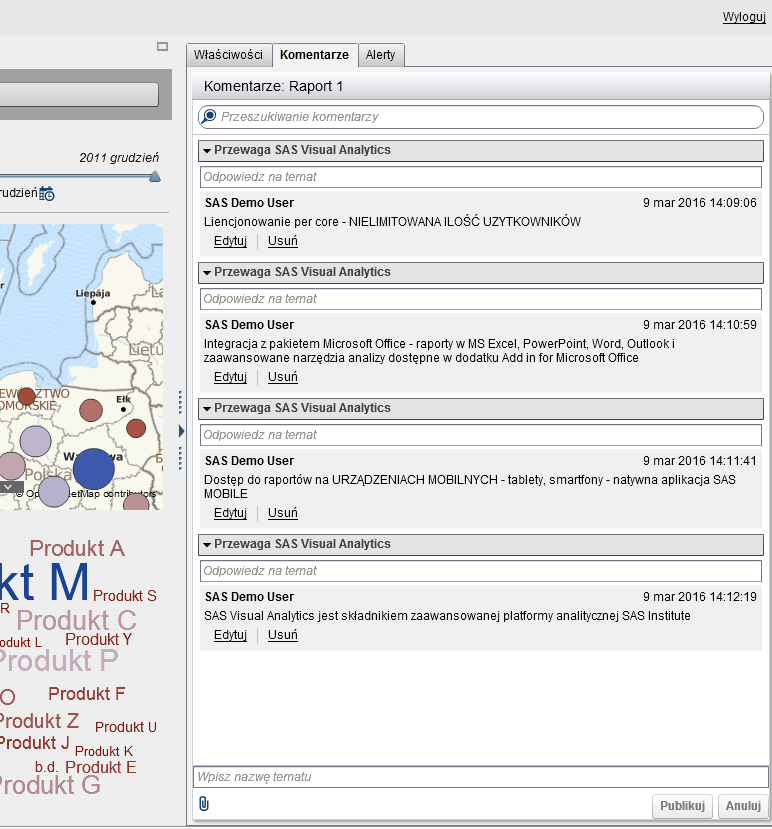Viewport: 772px width, 829px height.
Task: Edit the Microsoft Office integration comment
Action: pyautogui.click(x=230, y=377)
